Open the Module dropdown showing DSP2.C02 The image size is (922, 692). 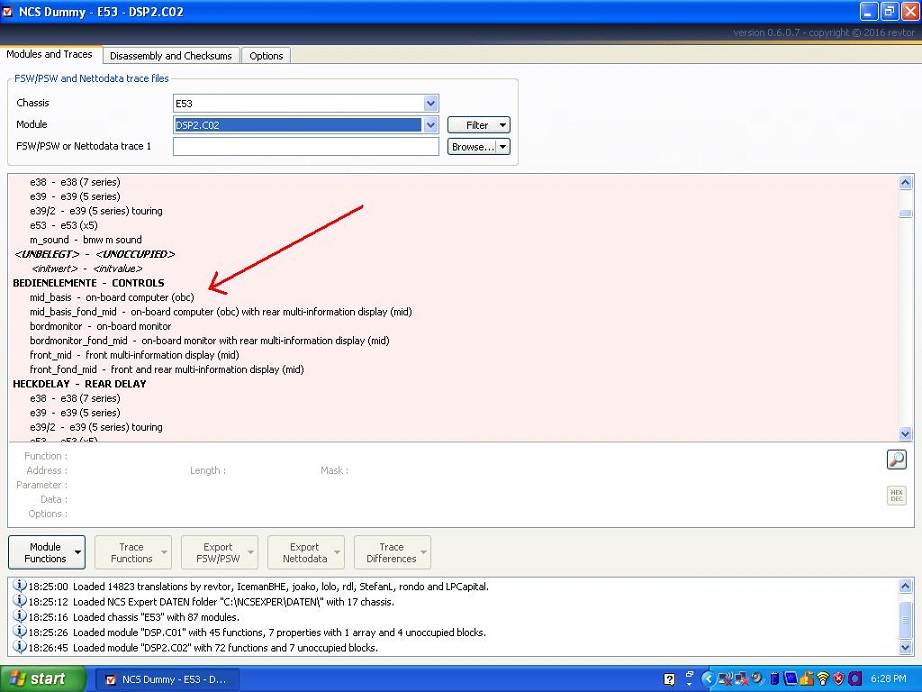(x=430, y=125)
